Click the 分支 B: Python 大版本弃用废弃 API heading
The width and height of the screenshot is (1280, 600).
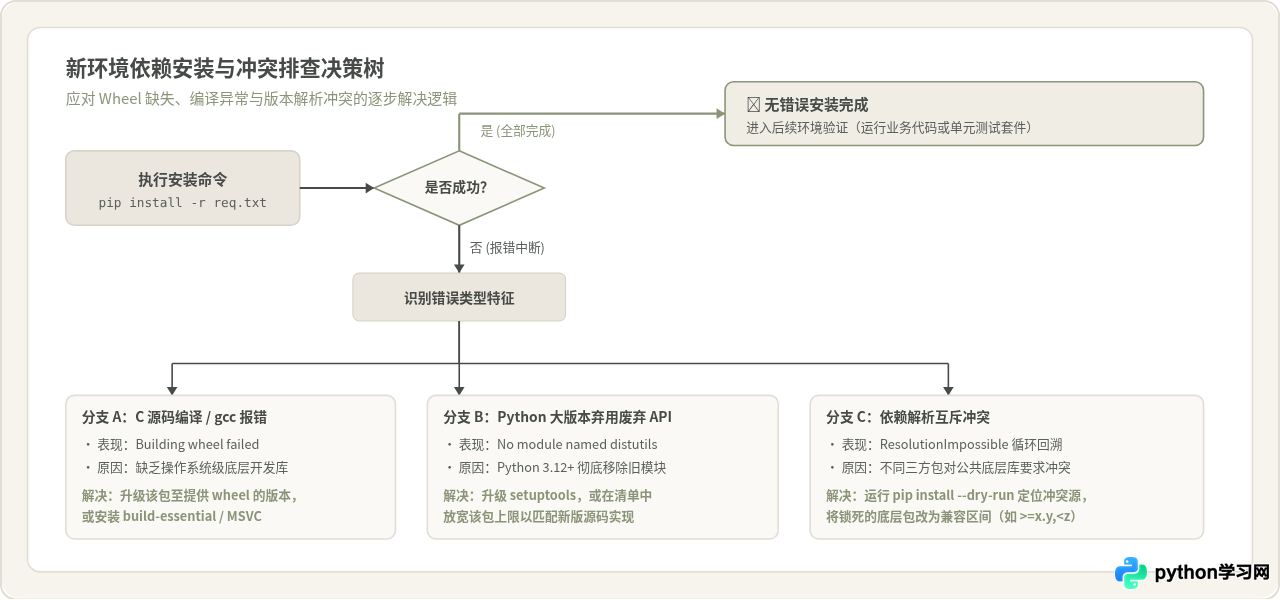point(556,417)
